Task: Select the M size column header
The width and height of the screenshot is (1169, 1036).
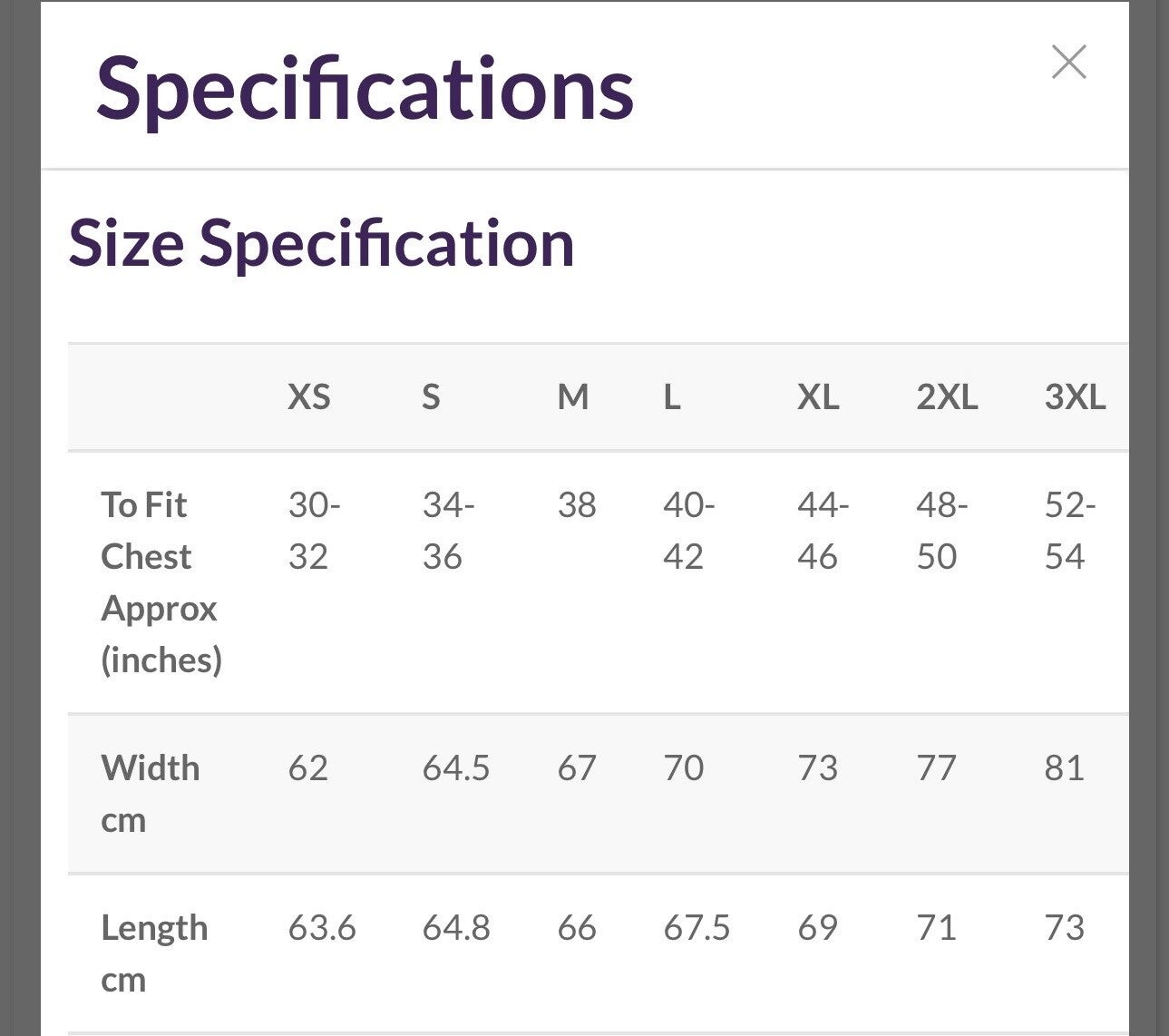Action: 573,397
